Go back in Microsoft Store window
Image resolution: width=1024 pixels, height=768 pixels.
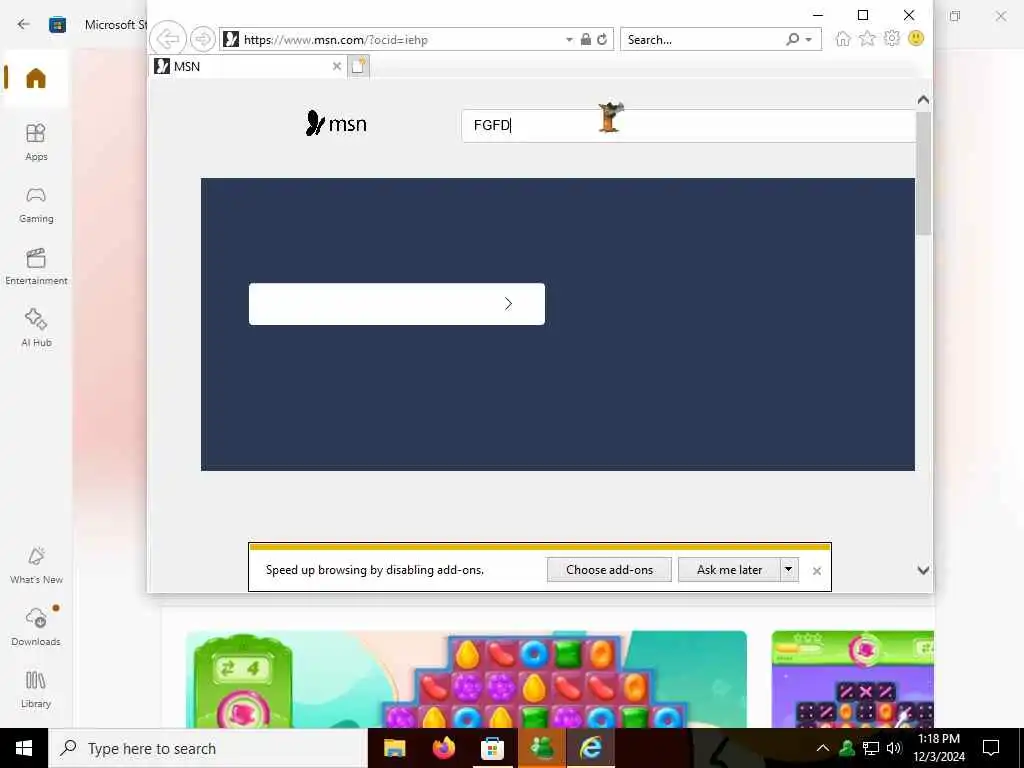pyautogui.click(x=24, y=24)
